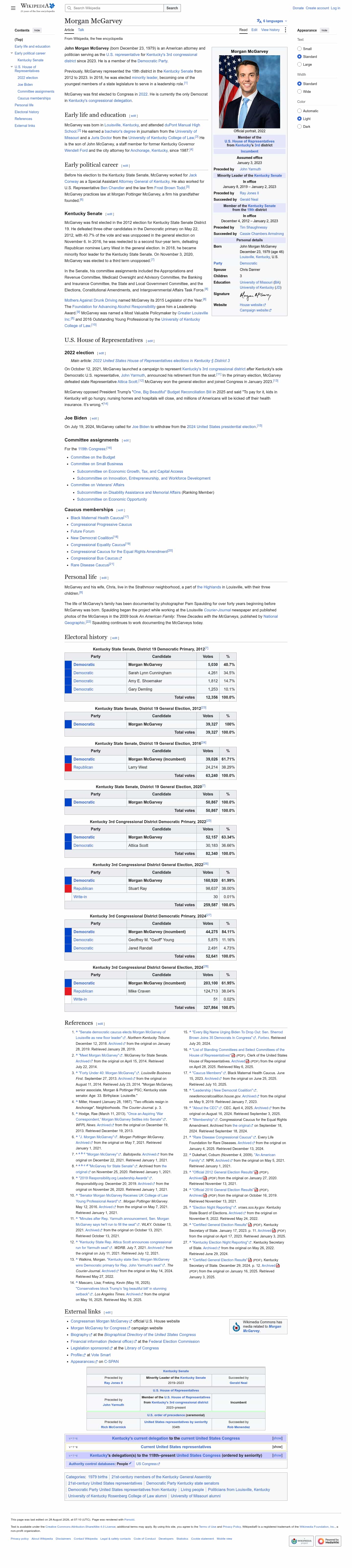Click the Search button
This screenshot has width=352, height=1568.
coord(172,8)
